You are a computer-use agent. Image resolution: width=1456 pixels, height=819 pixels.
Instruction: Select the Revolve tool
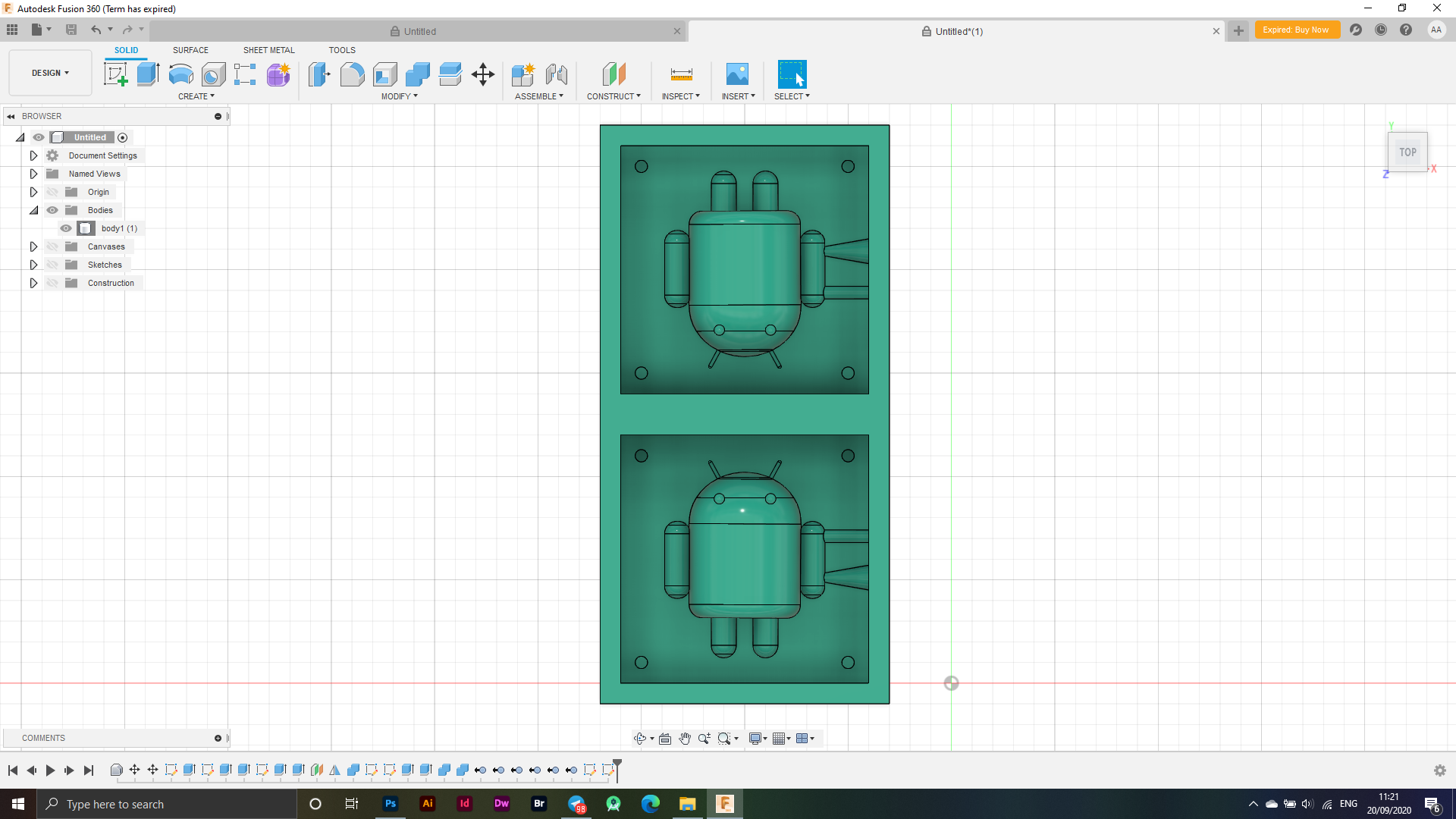click(180, 74)
